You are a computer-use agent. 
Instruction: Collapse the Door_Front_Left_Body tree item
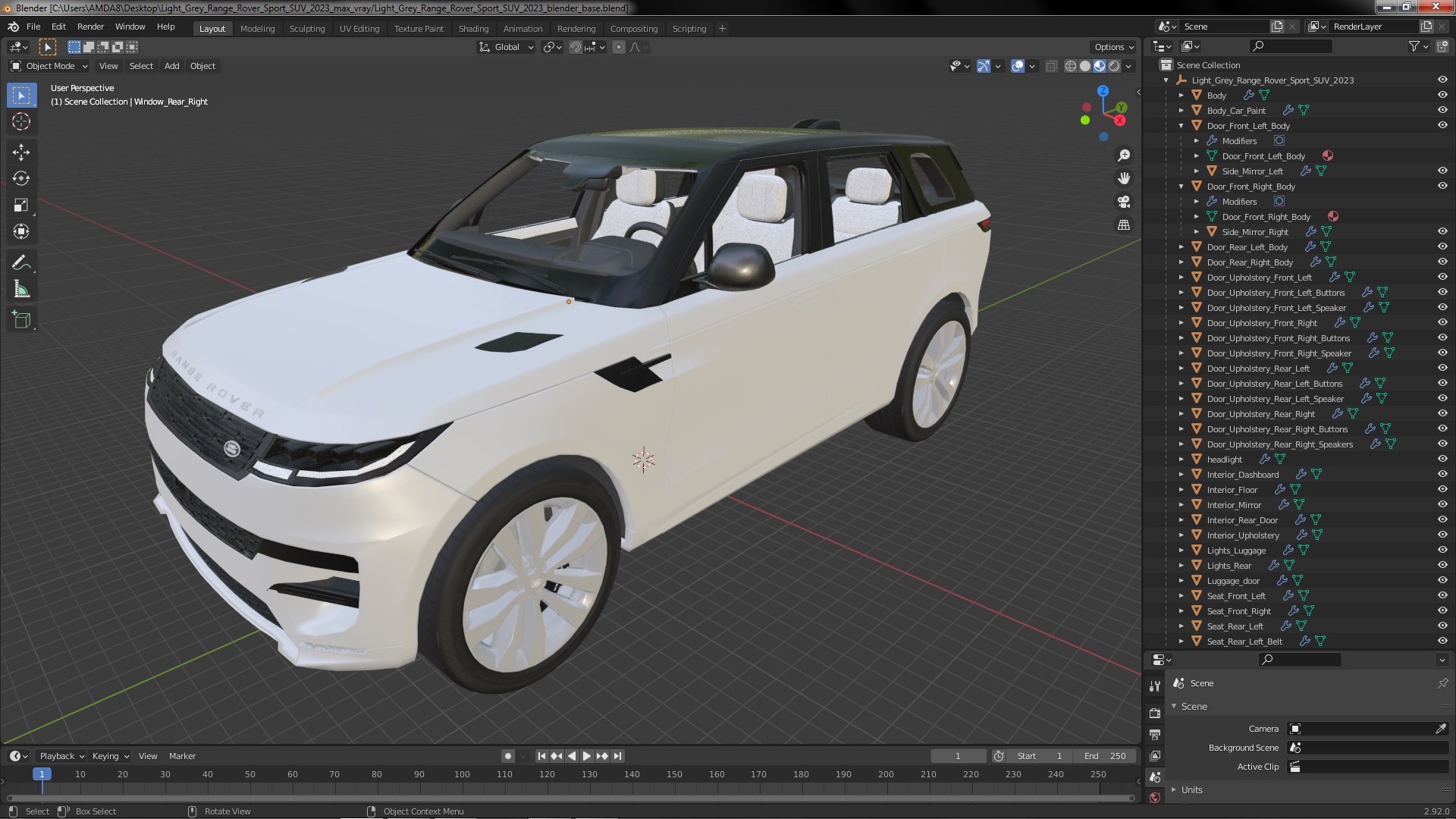(1181, 125)
